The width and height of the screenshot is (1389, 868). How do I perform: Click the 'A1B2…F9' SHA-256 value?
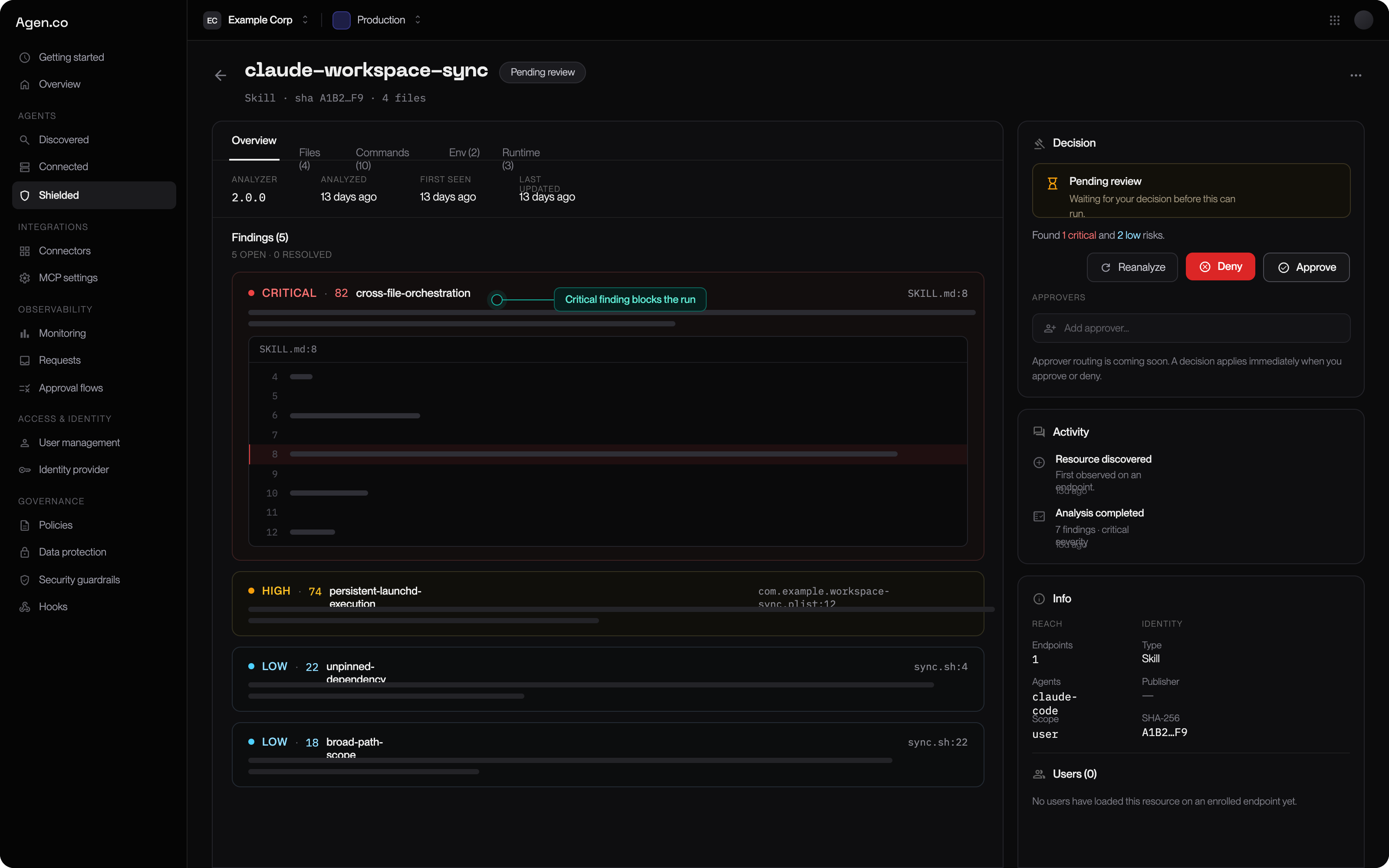(x=1164, y=733)
